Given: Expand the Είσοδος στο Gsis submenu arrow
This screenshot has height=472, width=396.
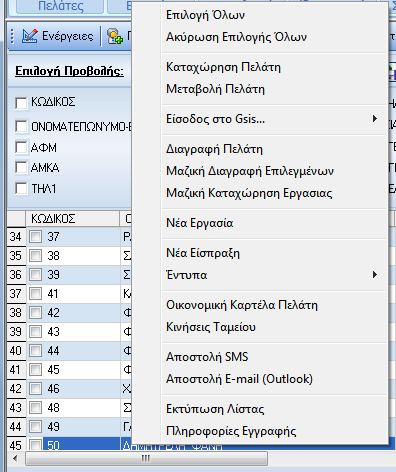Looking at the screenshot, I should pos(375,119).
